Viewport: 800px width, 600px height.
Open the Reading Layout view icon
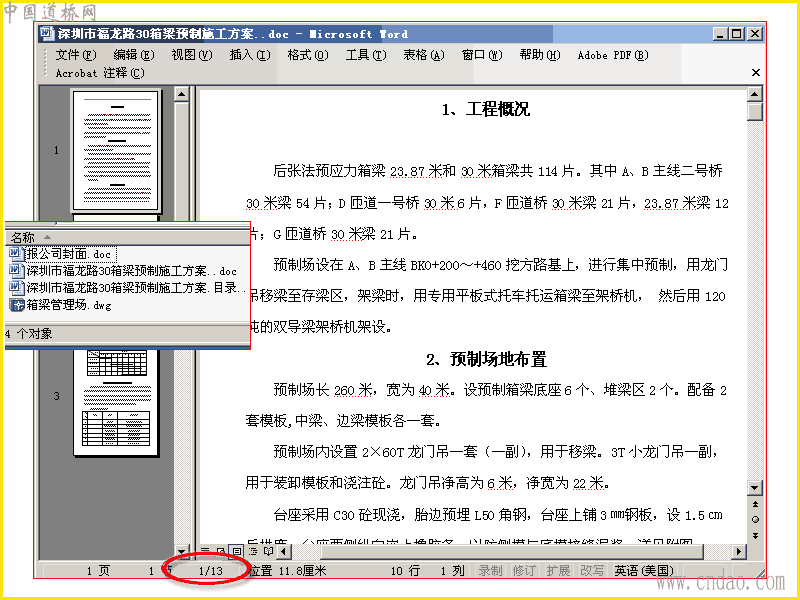268,552
